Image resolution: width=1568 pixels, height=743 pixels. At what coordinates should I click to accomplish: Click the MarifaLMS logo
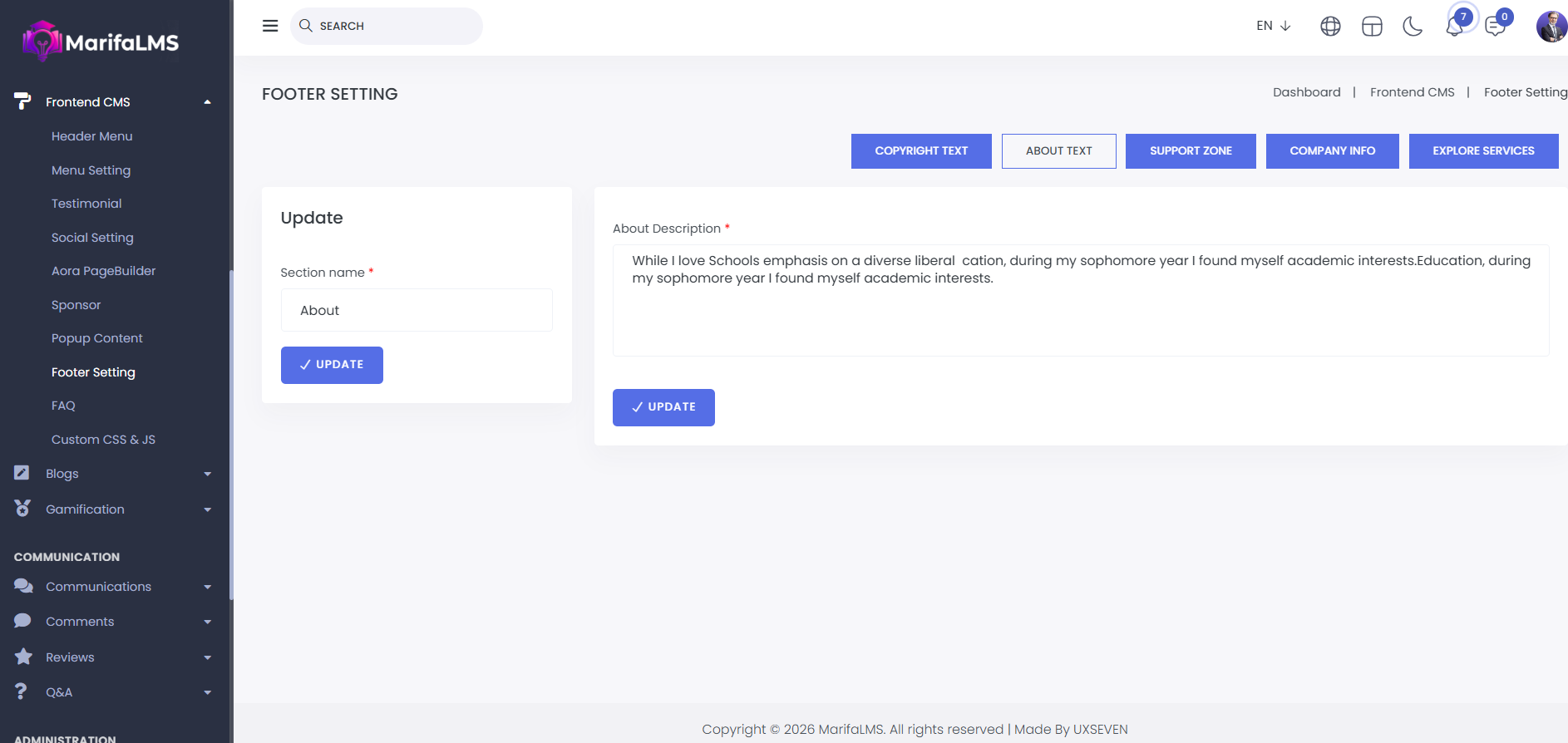[x=101, y=42]
